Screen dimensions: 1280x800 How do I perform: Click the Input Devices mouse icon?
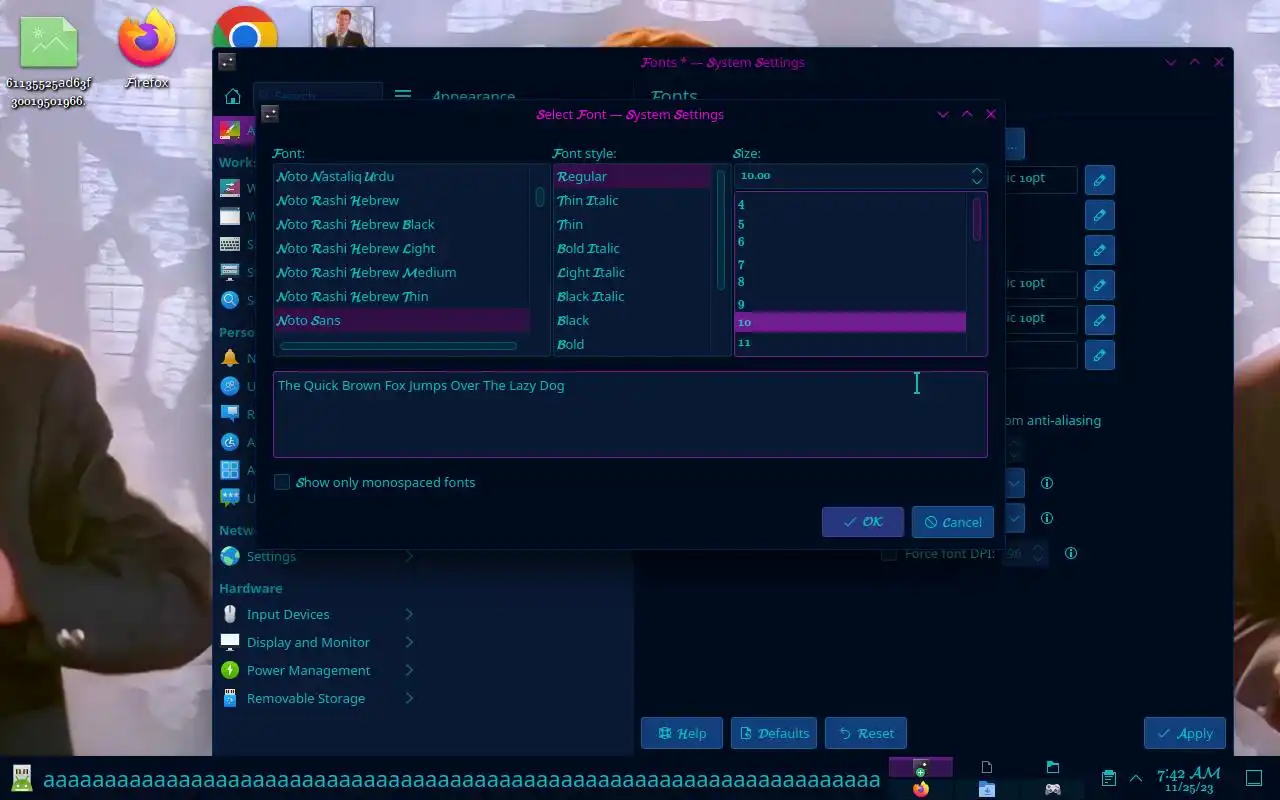(230, 614)
